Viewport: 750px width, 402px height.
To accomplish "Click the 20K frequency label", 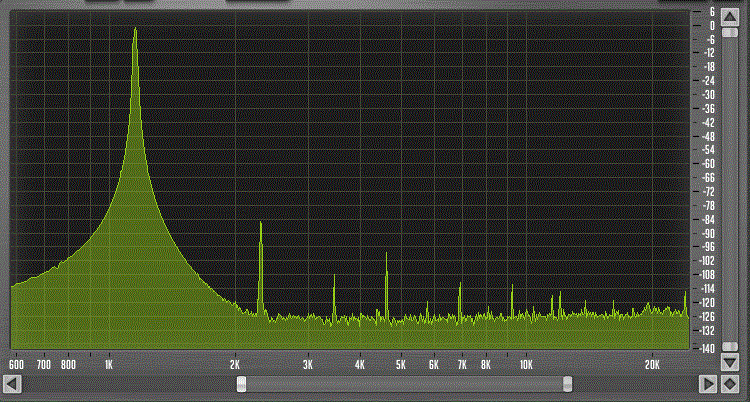I will 652,365.
